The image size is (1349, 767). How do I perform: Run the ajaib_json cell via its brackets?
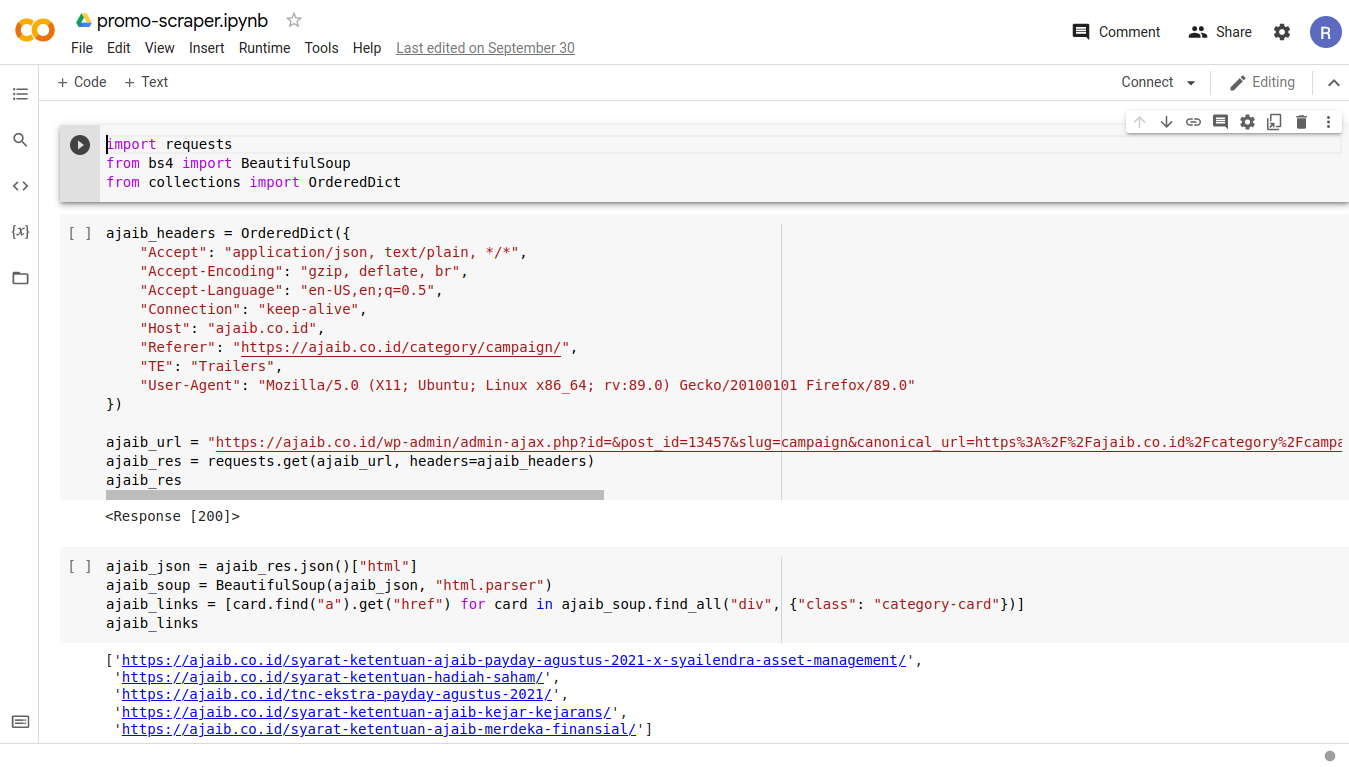pos(80,566)
